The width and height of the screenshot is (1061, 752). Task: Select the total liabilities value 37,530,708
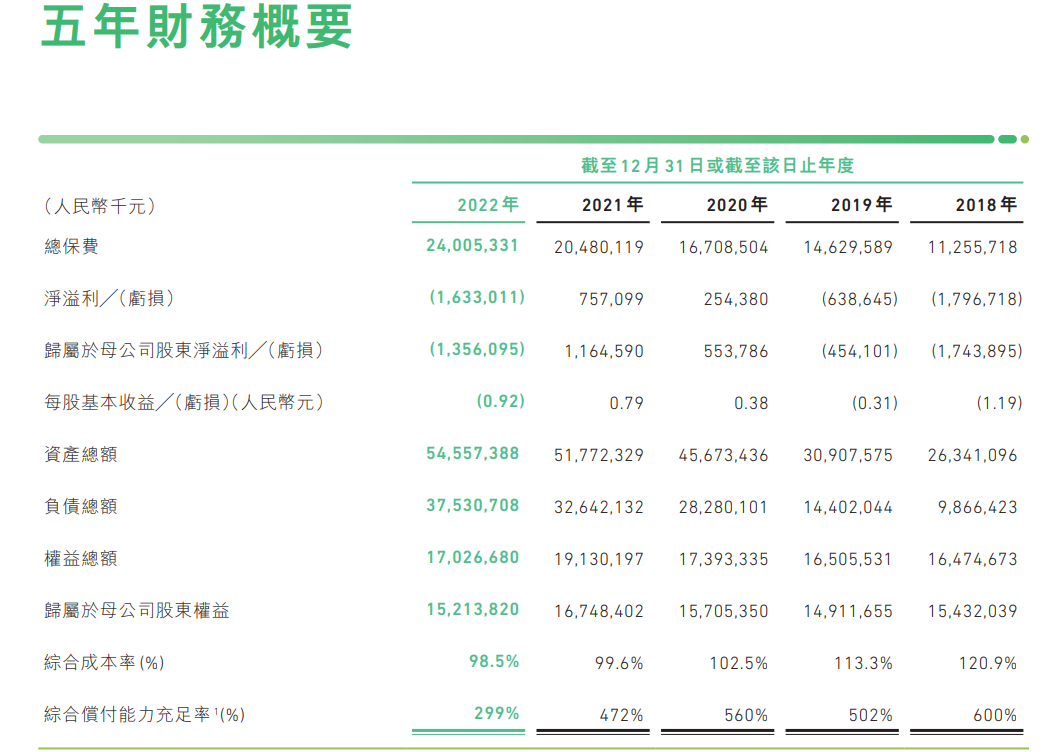point(472,506)
